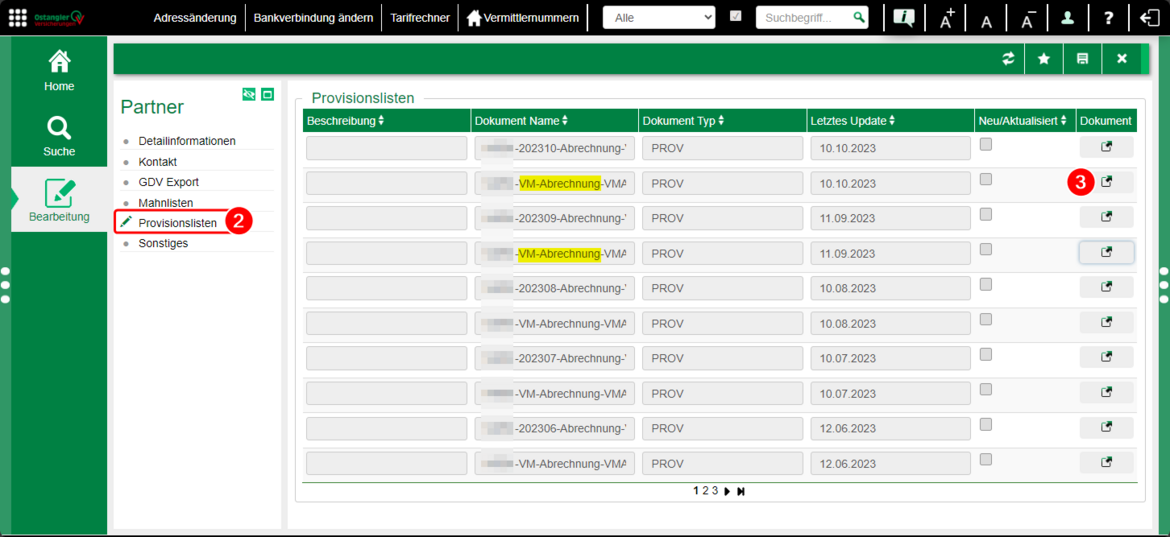The height and width of the screenshot is (537, 1170).
Task: Open document of 202309-Abrechnung row
Action: pos(1107,217)
